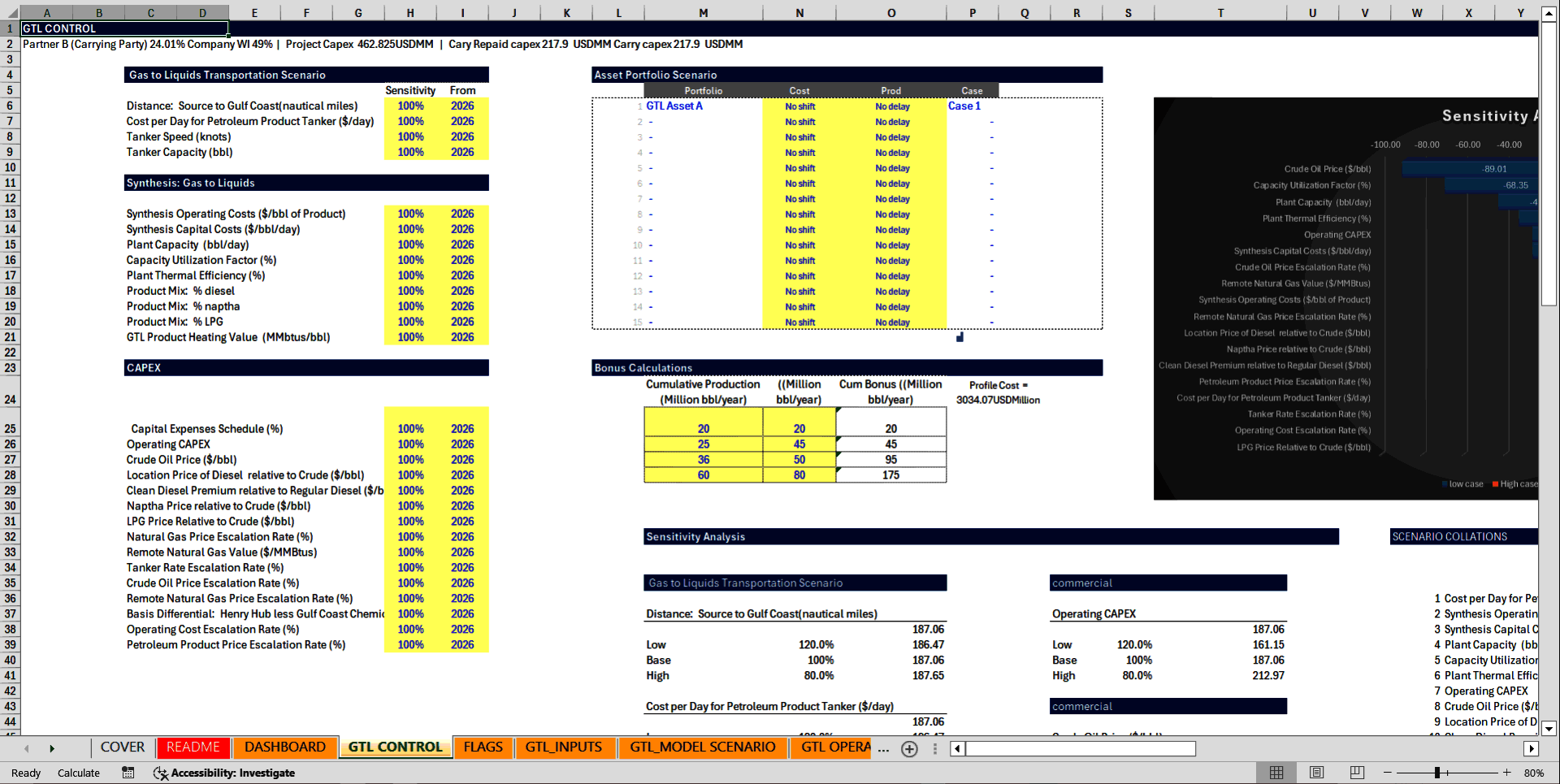Open the All Sheets list via the ellipsis
This screenshot has height=784, width=1560.
click(883, 749)
